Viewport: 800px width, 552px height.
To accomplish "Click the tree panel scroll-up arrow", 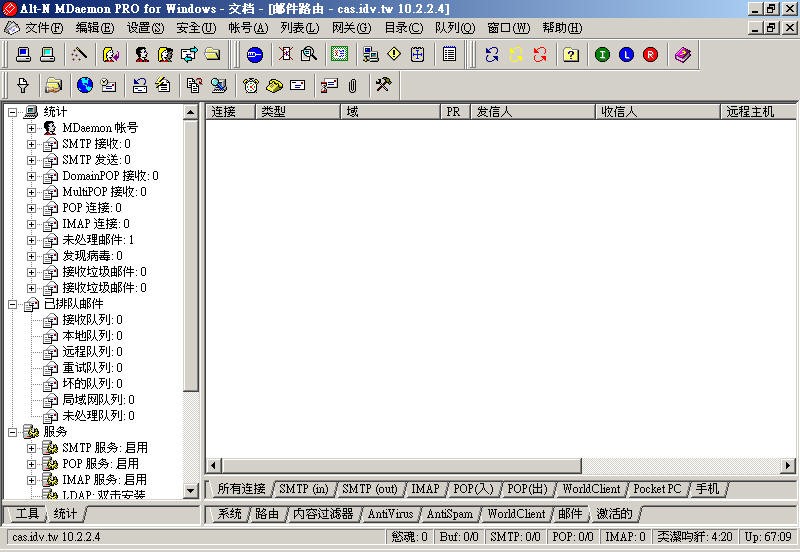I will coord(191,112).
